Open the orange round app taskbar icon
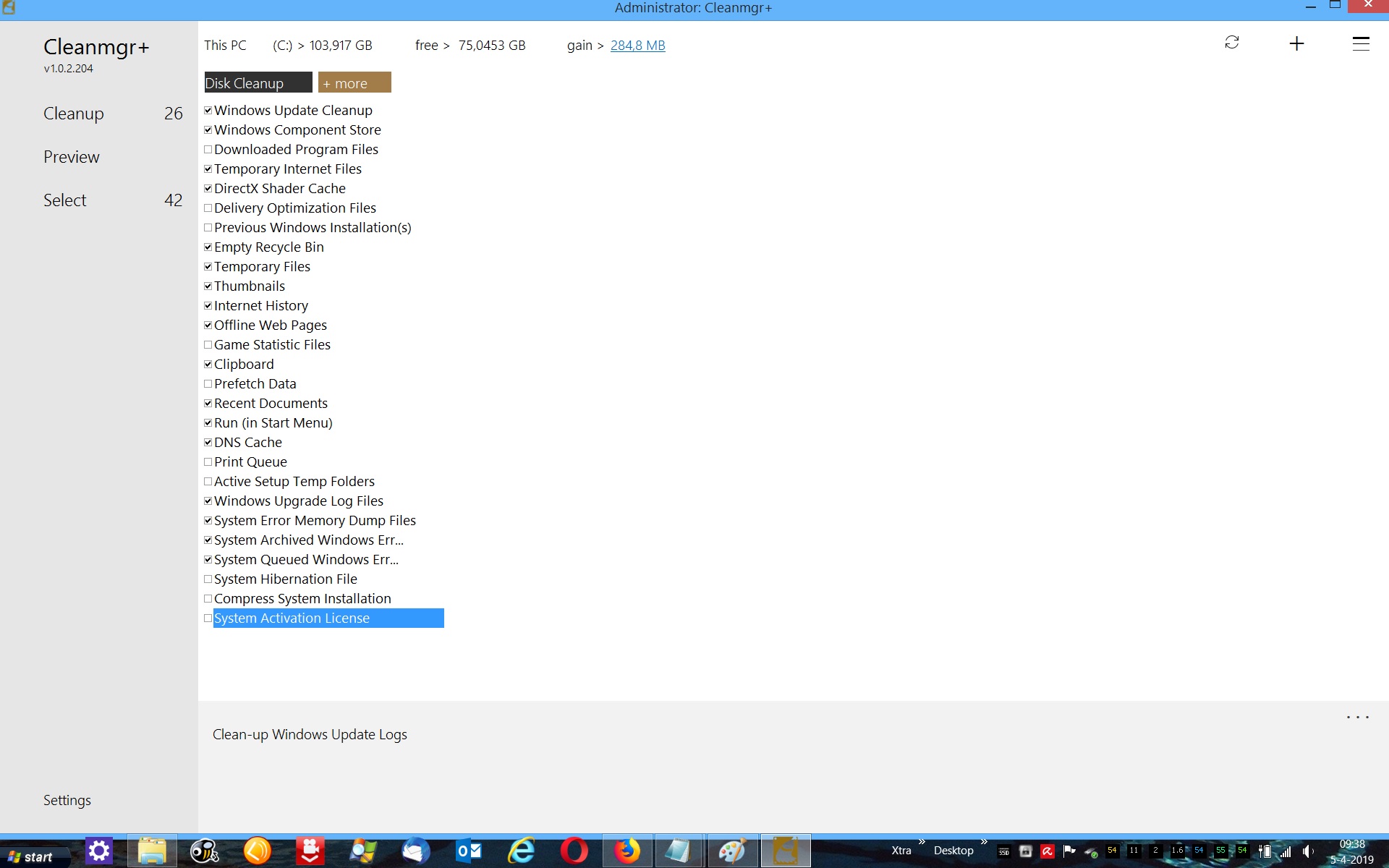This screenshot has width=1389, height=868. coord(257,851)
